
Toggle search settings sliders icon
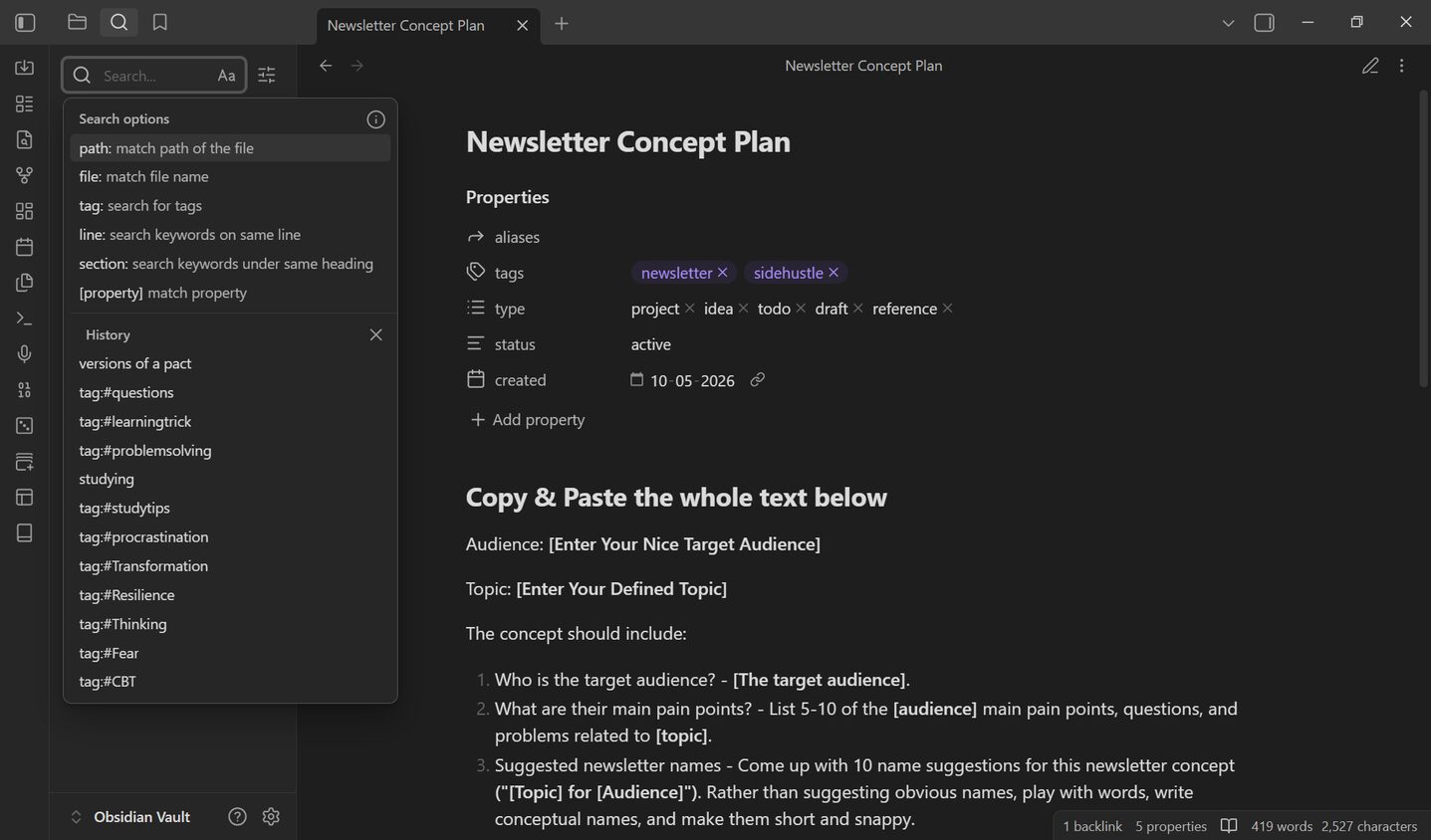tap(267, 76)
